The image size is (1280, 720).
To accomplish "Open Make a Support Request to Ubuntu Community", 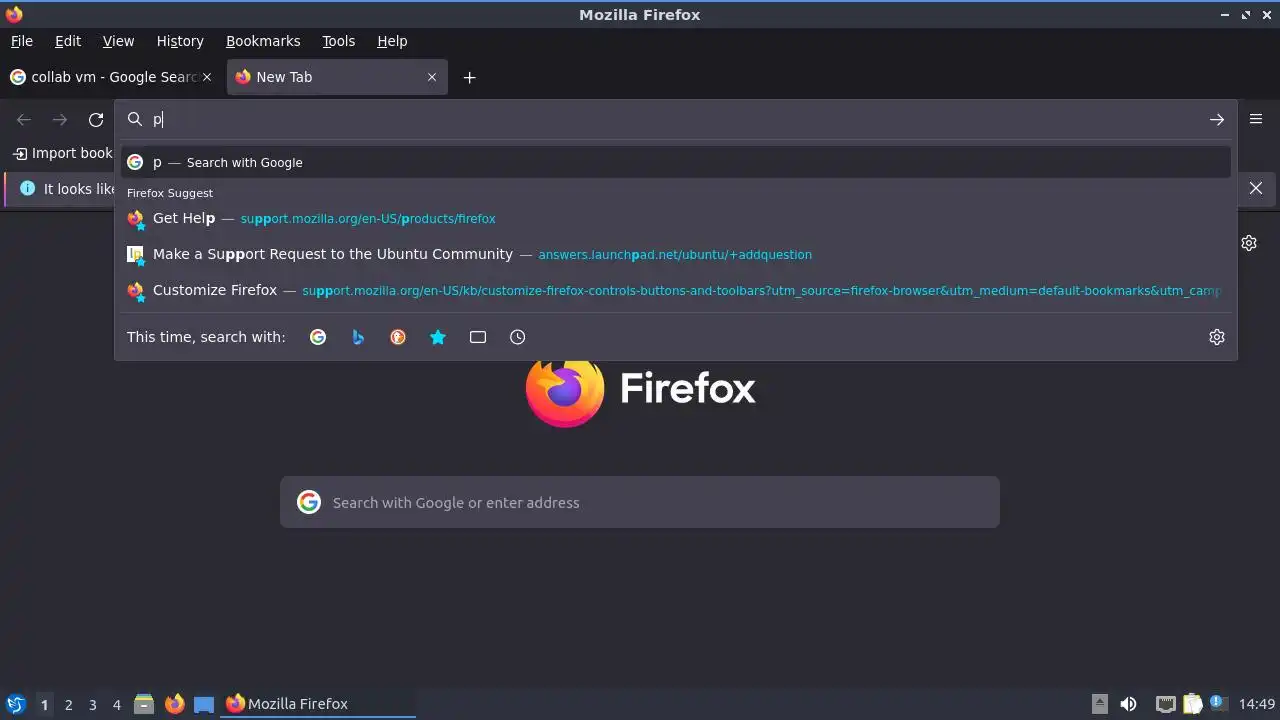I will pyautogui.click(x=675, y=254).
